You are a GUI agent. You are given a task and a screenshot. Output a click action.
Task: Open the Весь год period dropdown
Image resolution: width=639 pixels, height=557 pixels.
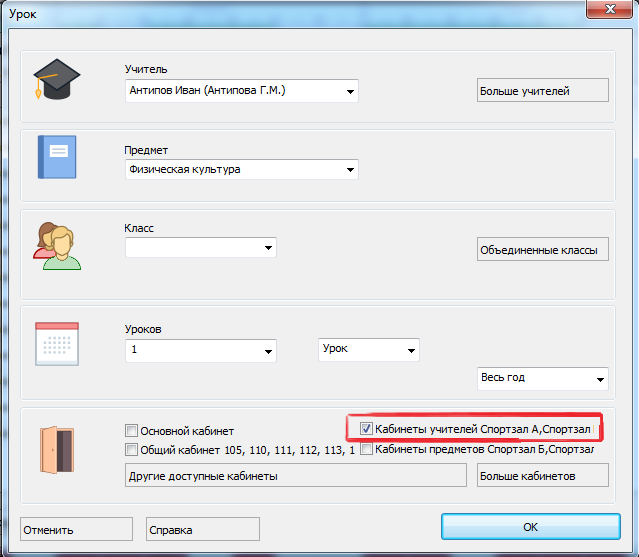(x=599, y=379)
